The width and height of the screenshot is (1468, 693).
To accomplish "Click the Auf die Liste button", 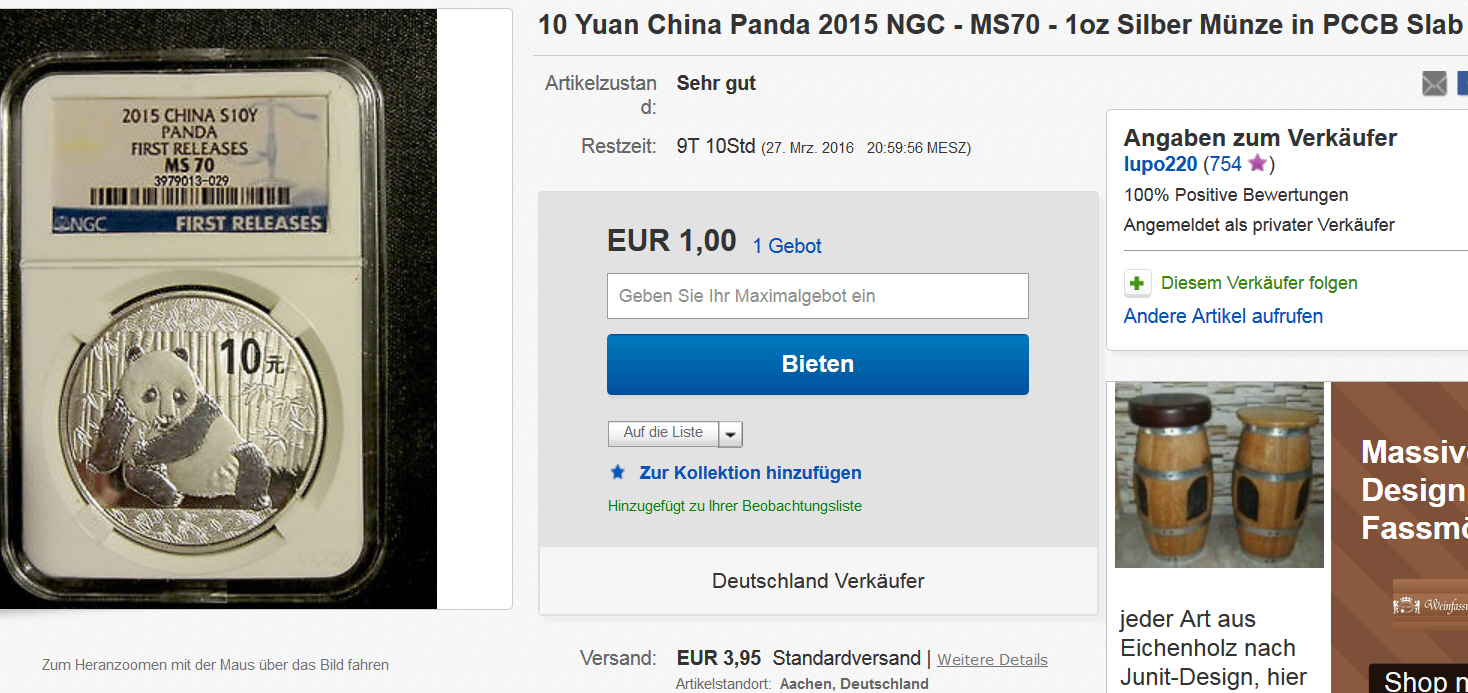I will (663, 433).
